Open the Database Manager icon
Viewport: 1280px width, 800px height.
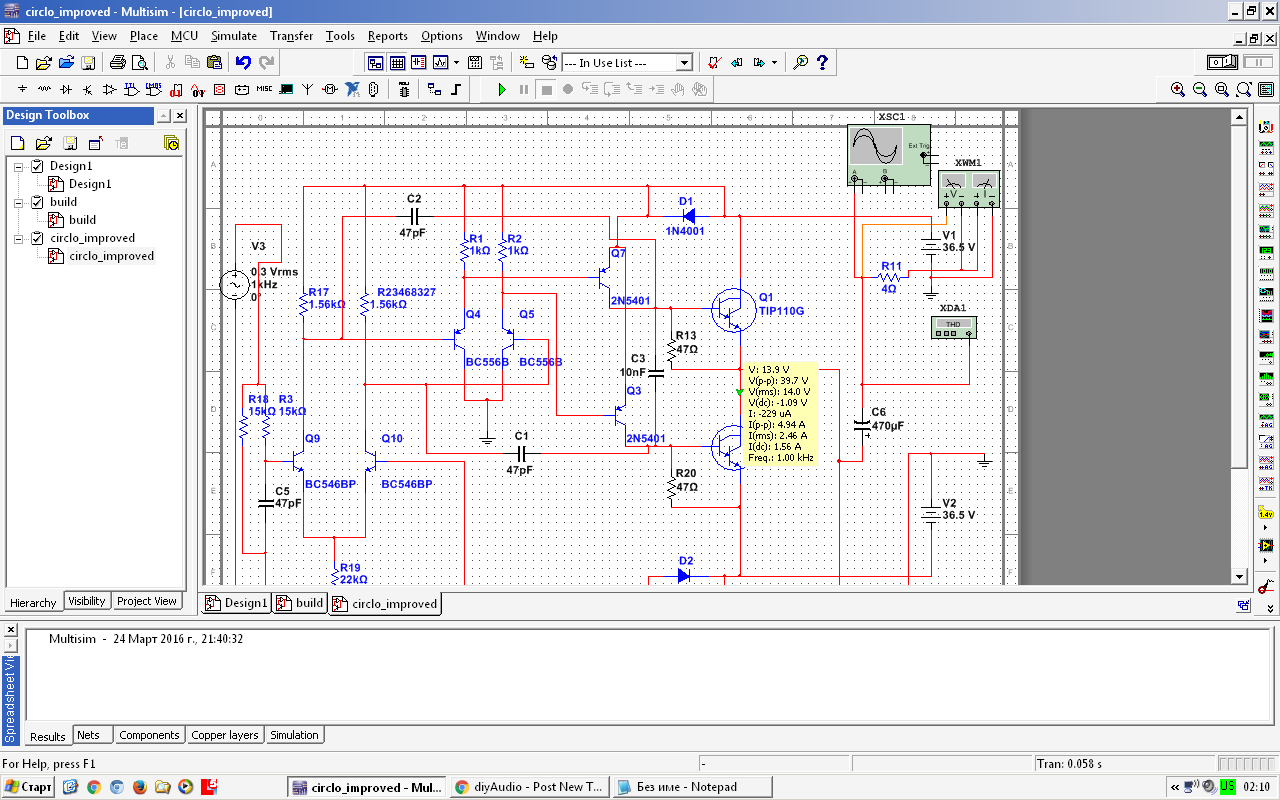(547, 63)
